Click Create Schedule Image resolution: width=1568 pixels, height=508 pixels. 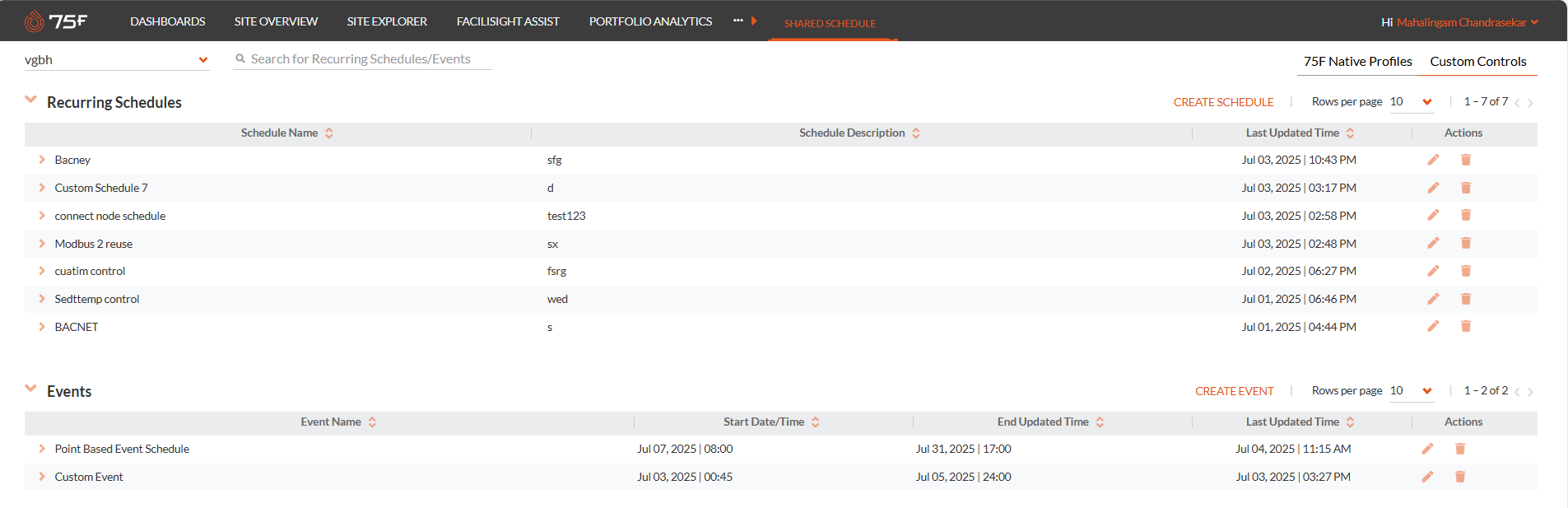click(1223, 102)
